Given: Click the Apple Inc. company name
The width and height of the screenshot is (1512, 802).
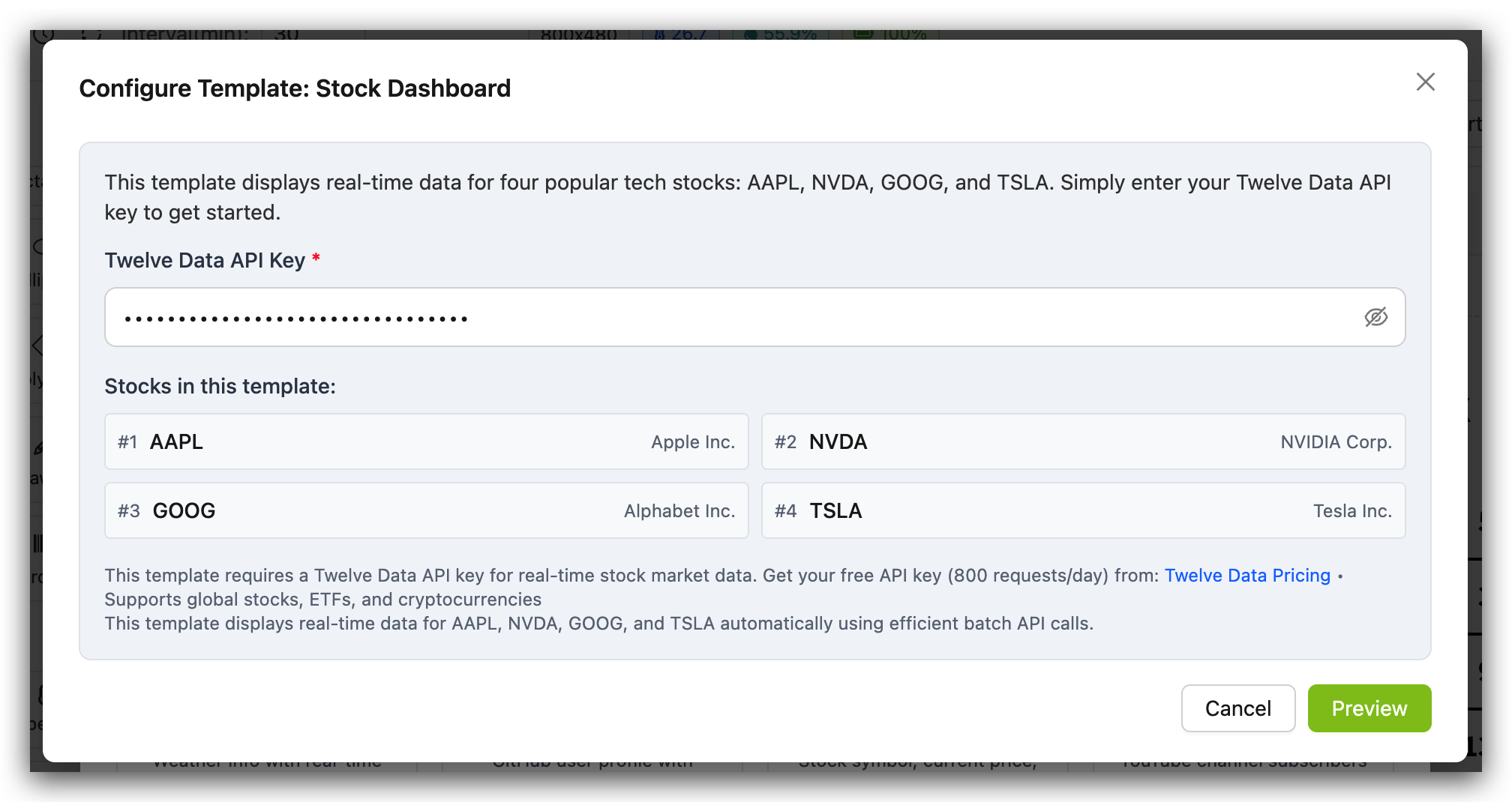Looking at the screenshot, I should 692,442.
